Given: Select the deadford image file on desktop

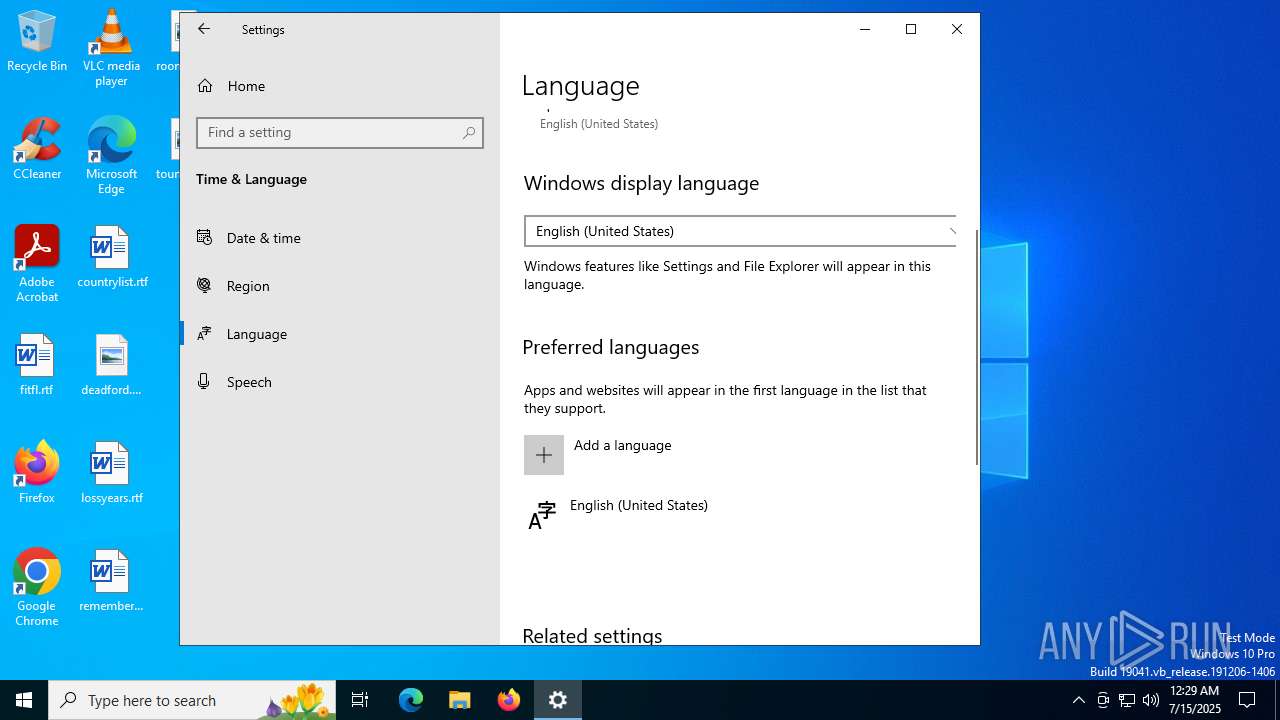Looking at the screenshot, I should click(111, 365).
